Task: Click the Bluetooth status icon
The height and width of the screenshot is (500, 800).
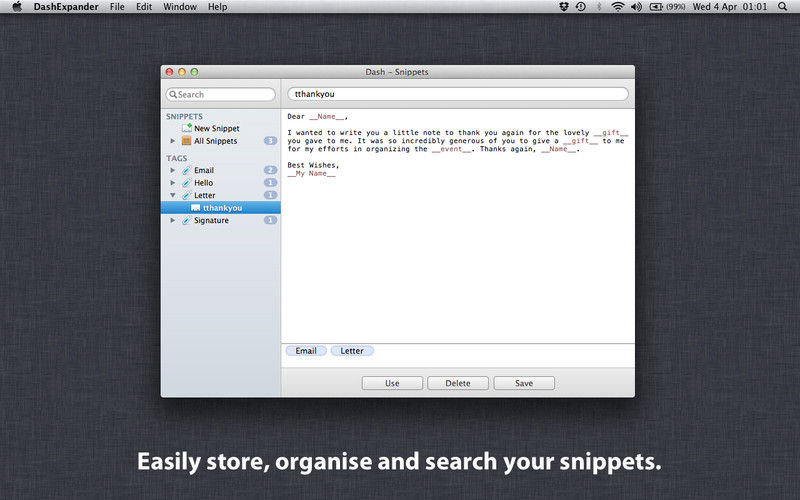Action: (x=599, y=7)
